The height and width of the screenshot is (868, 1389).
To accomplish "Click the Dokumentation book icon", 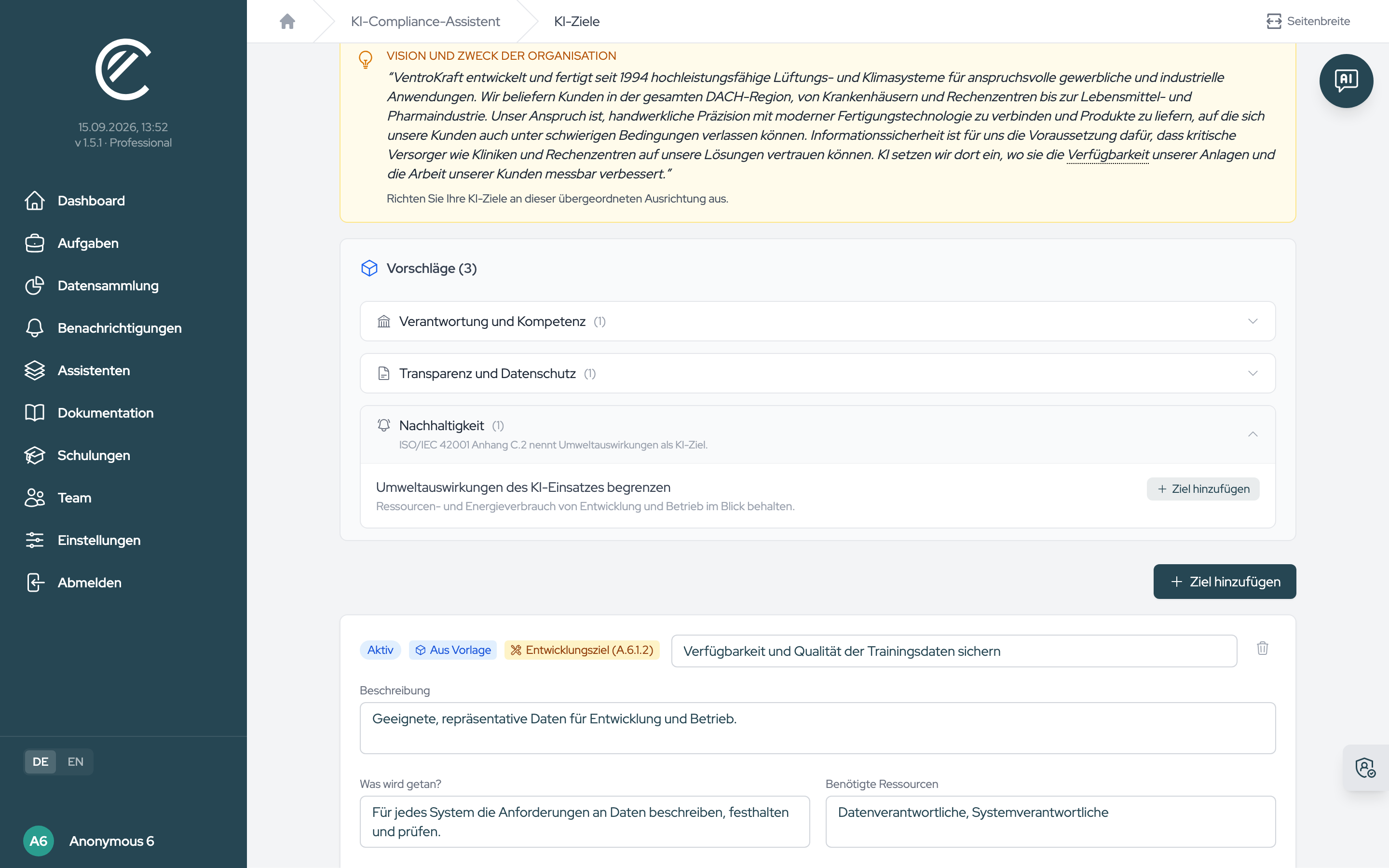I will 34,413.
